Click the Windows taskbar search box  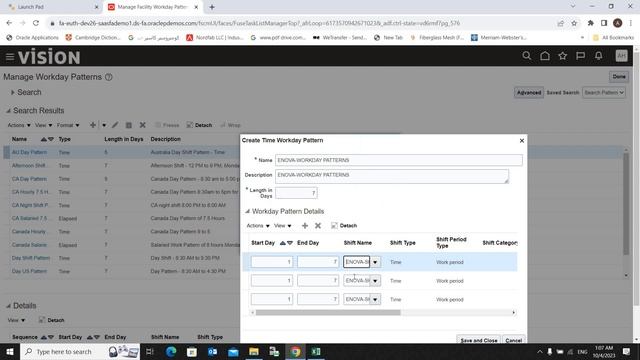(x=80, y=351)
